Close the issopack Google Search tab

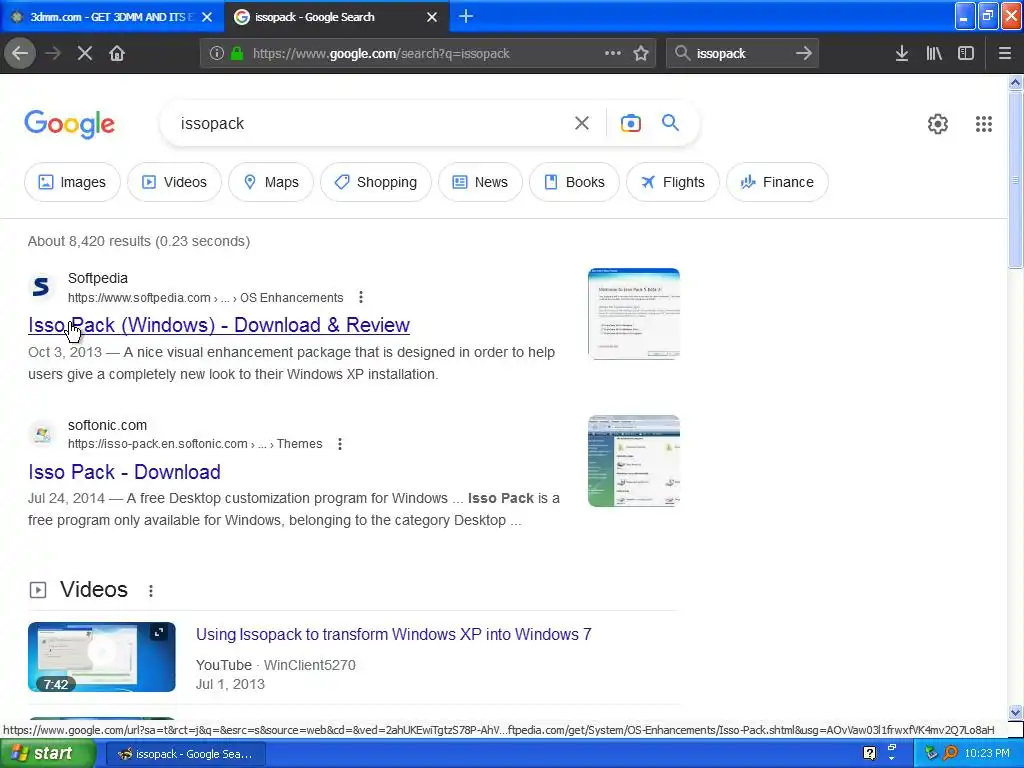[432, 17]
